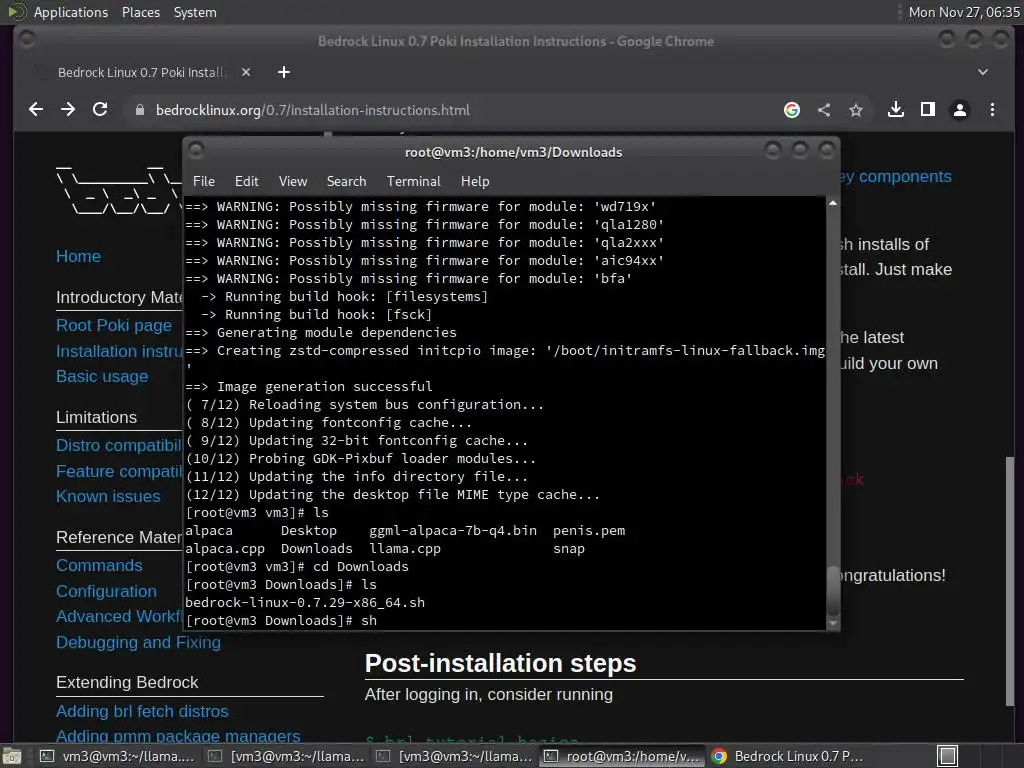
Task: Click the terminal scrollbar thumb
Action: click(833, 590)
